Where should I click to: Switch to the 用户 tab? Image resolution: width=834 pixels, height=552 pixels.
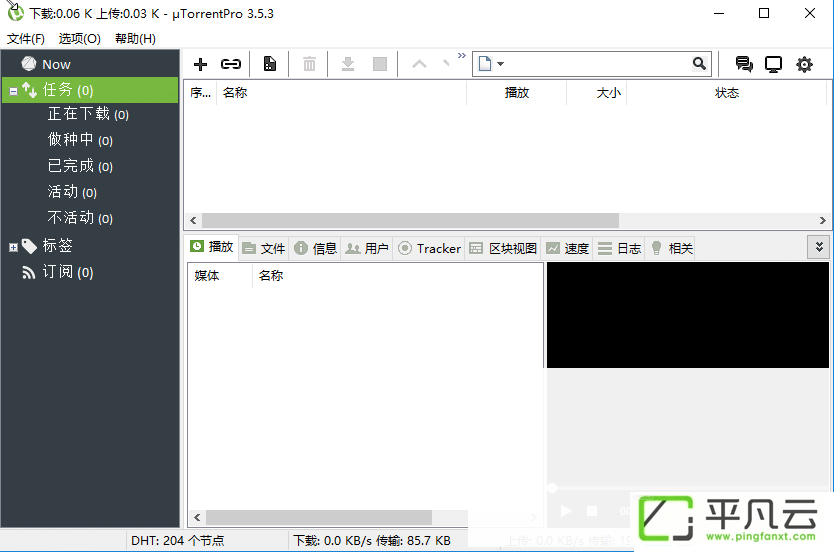[367, 248]
